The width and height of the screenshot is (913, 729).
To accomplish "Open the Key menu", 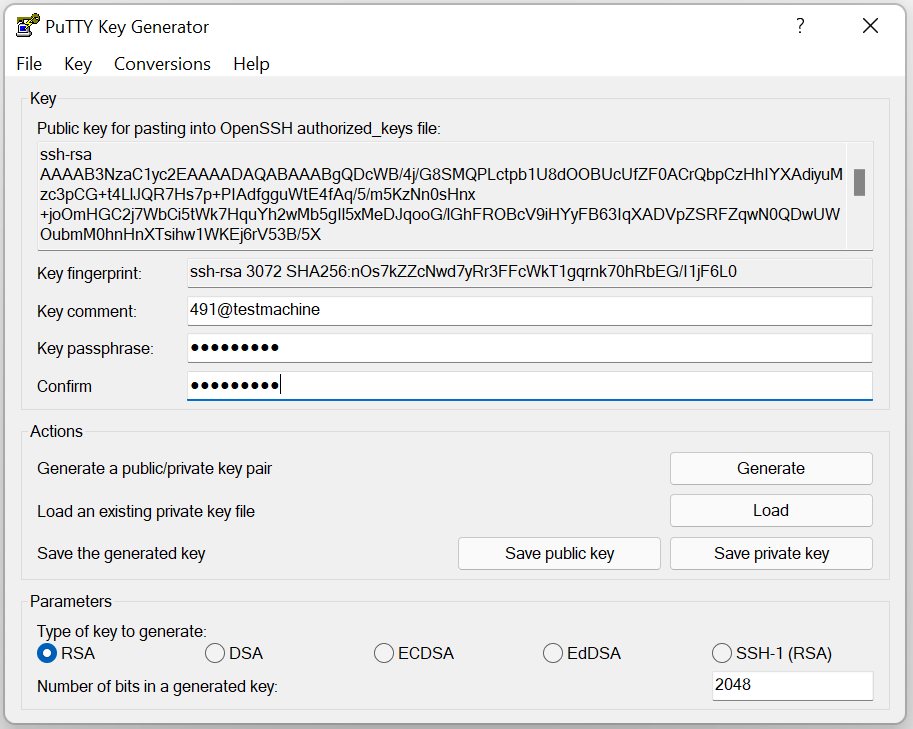I will [78, 63].
